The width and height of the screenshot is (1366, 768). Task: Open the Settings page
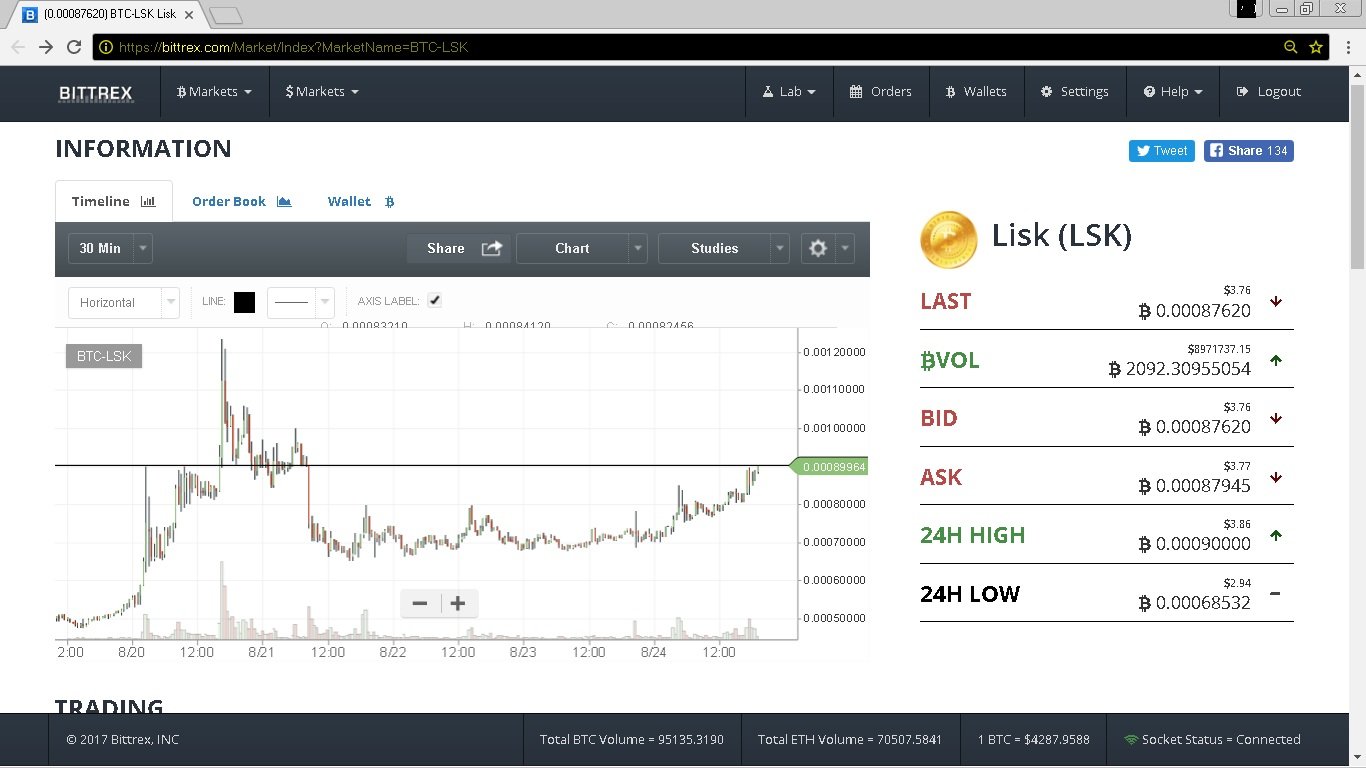(1075, 92)
